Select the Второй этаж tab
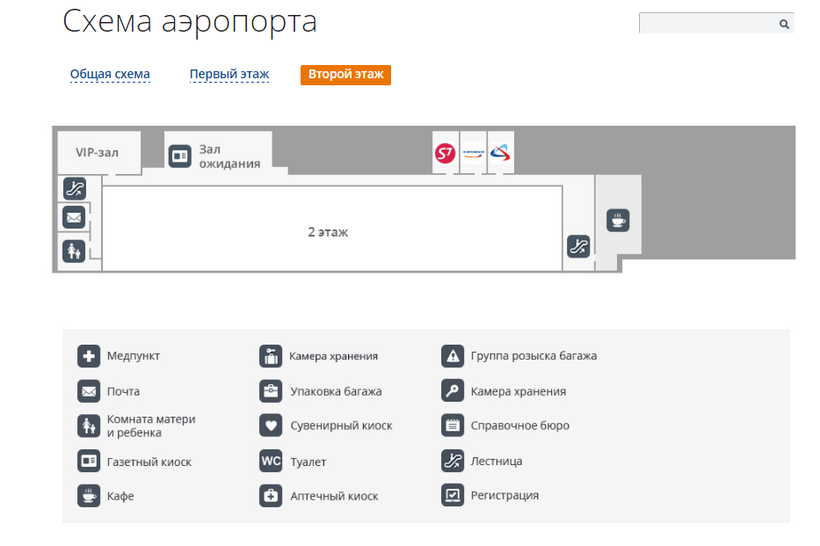The image size is (820, 546). click(x=345, y=75)
